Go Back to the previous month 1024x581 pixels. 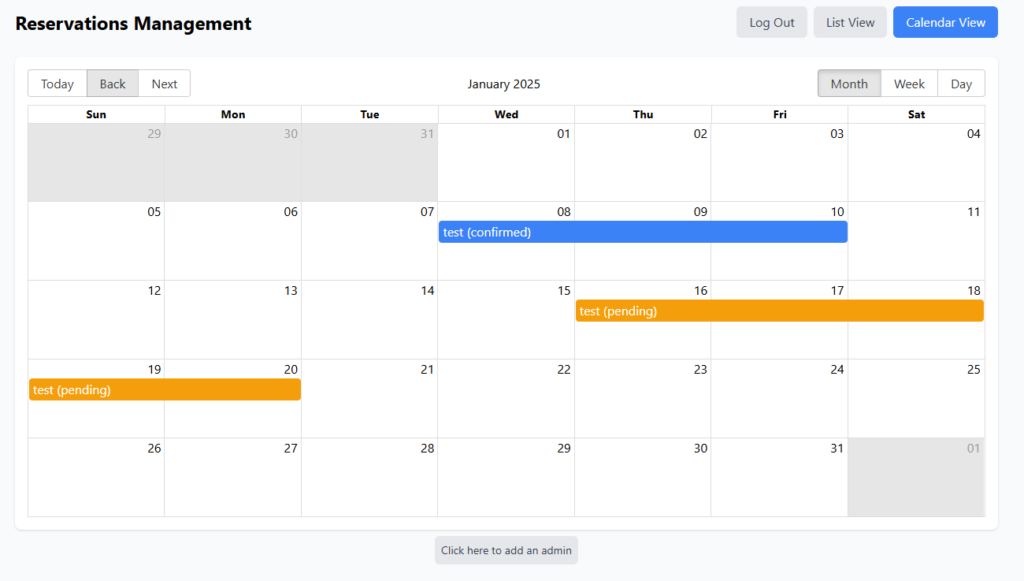pos(113,84)
